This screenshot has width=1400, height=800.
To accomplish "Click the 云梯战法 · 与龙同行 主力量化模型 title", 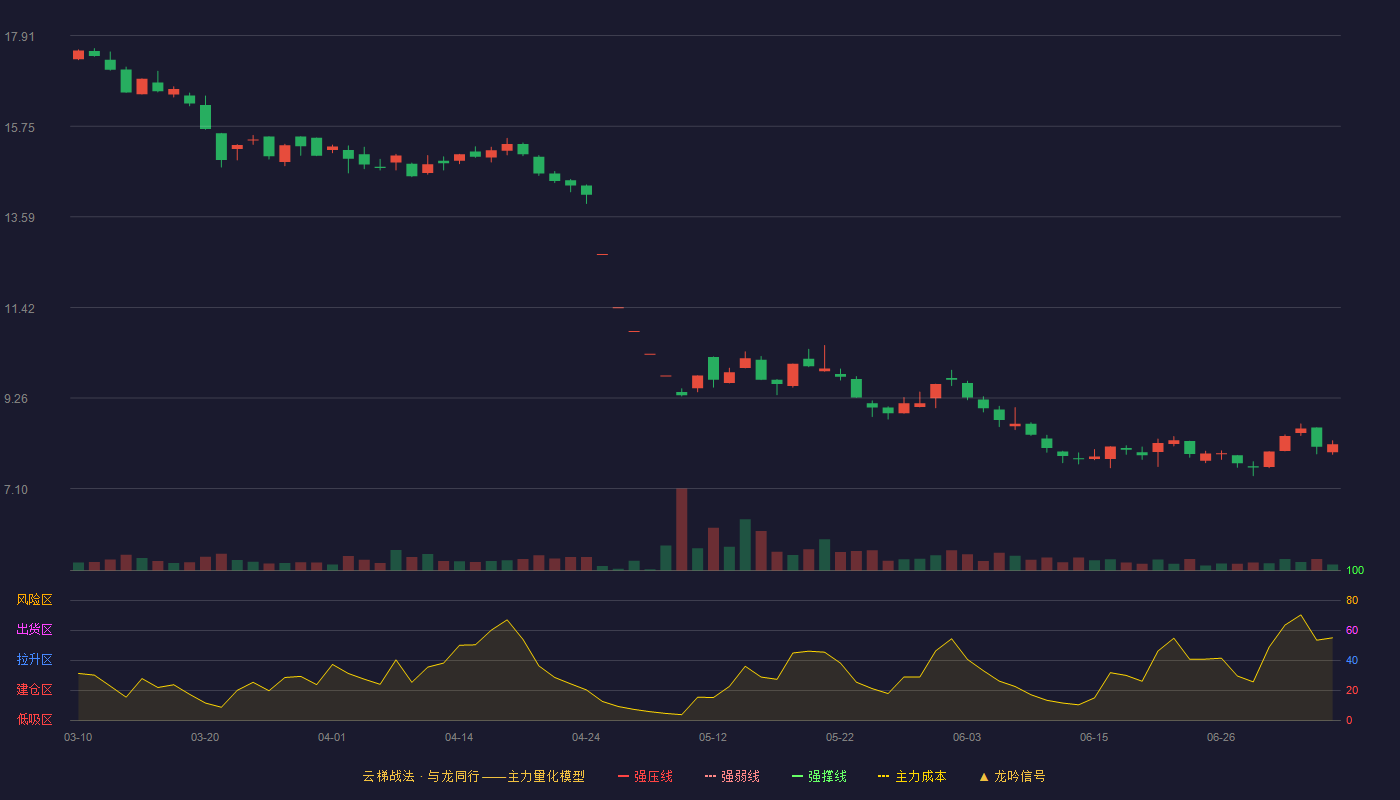I will click(474, 776).
